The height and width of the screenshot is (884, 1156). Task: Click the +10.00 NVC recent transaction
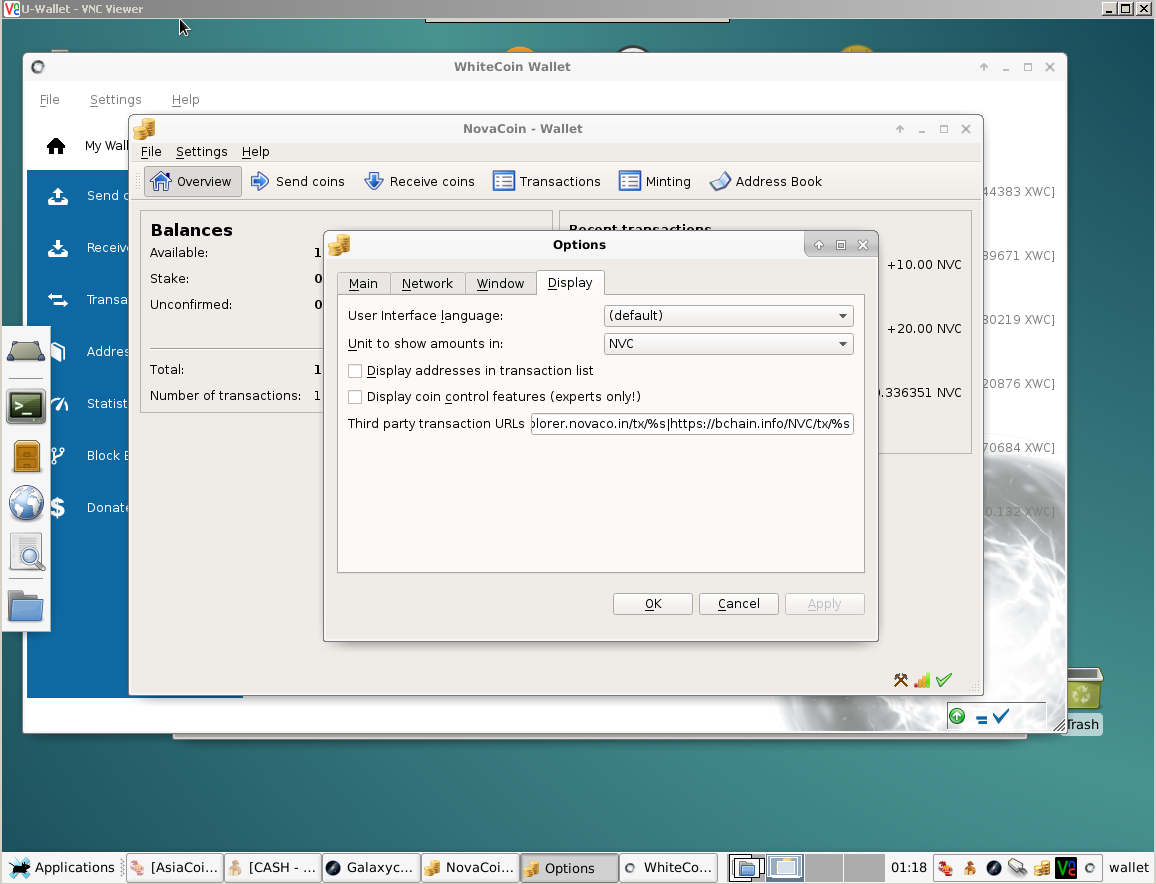coord(924,265)
